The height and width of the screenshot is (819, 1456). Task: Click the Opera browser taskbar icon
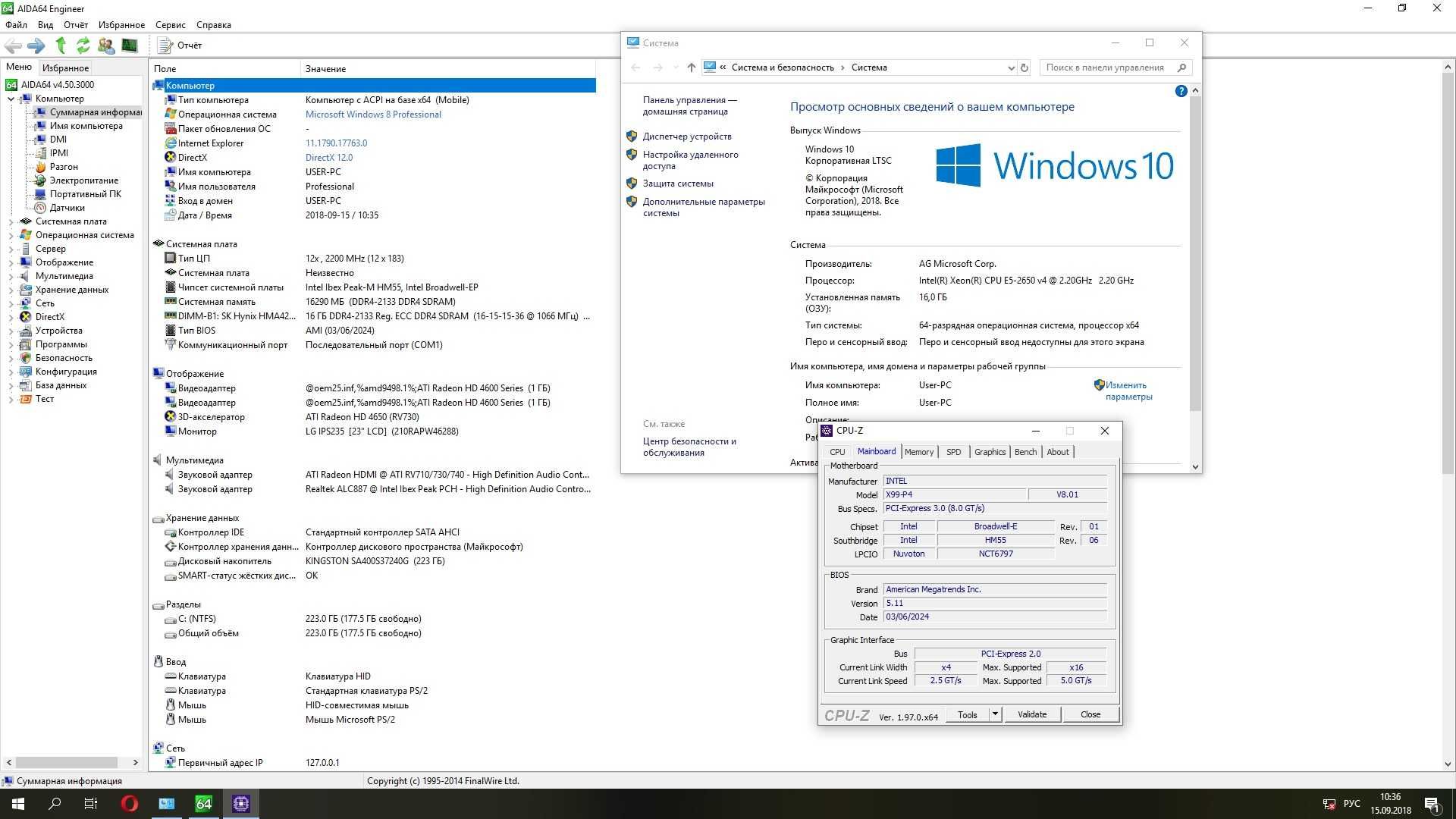[x=129, y=804]
